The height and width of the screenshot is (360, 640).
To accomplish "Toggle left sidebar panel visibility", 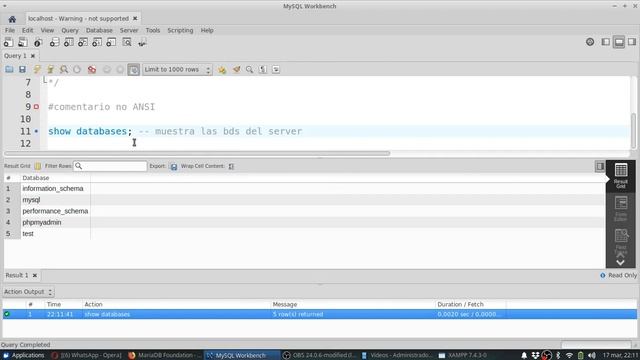I will (606, 42).
